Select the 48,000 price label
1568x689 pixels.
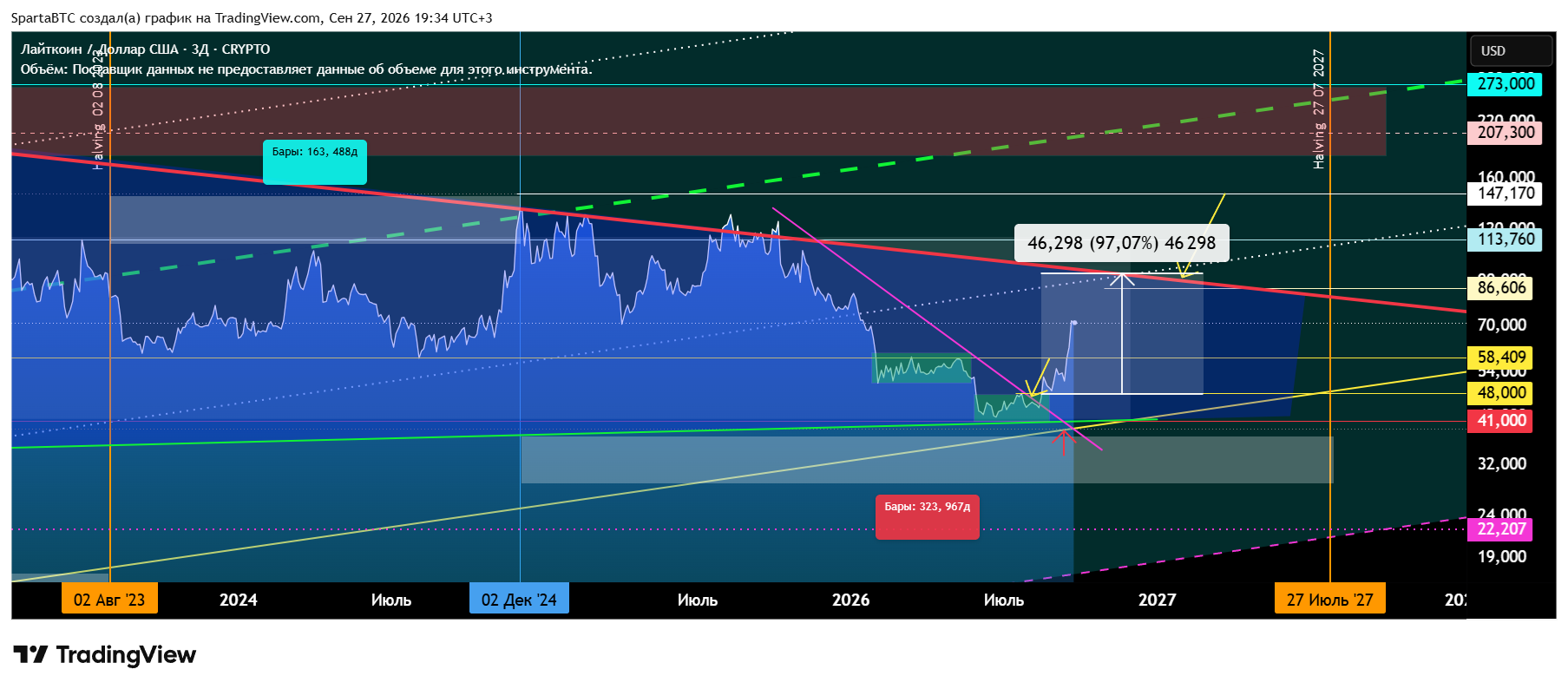point(1499,393)
